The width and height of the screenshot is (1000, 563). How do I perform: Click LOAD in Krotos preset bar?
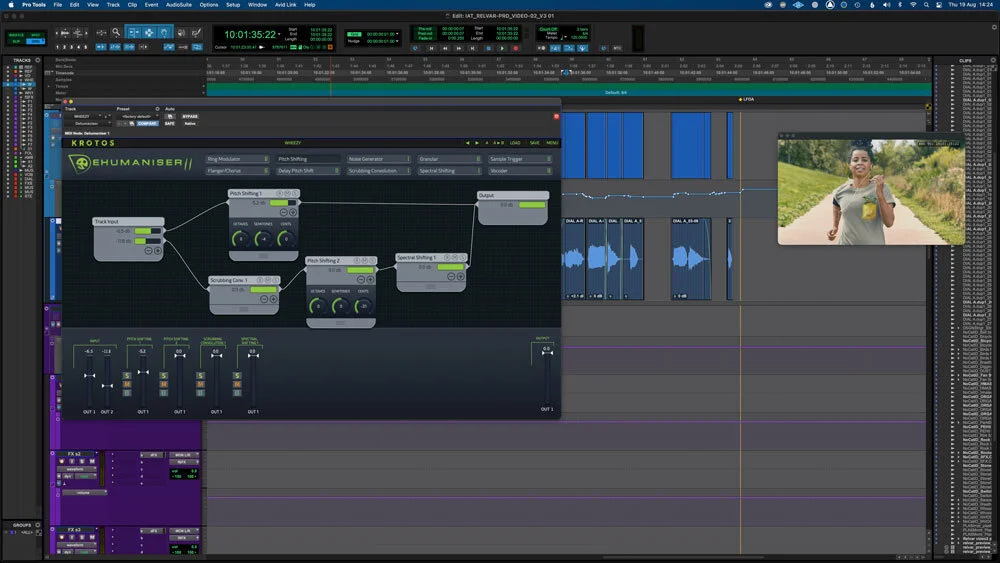[x=515, y=143]
